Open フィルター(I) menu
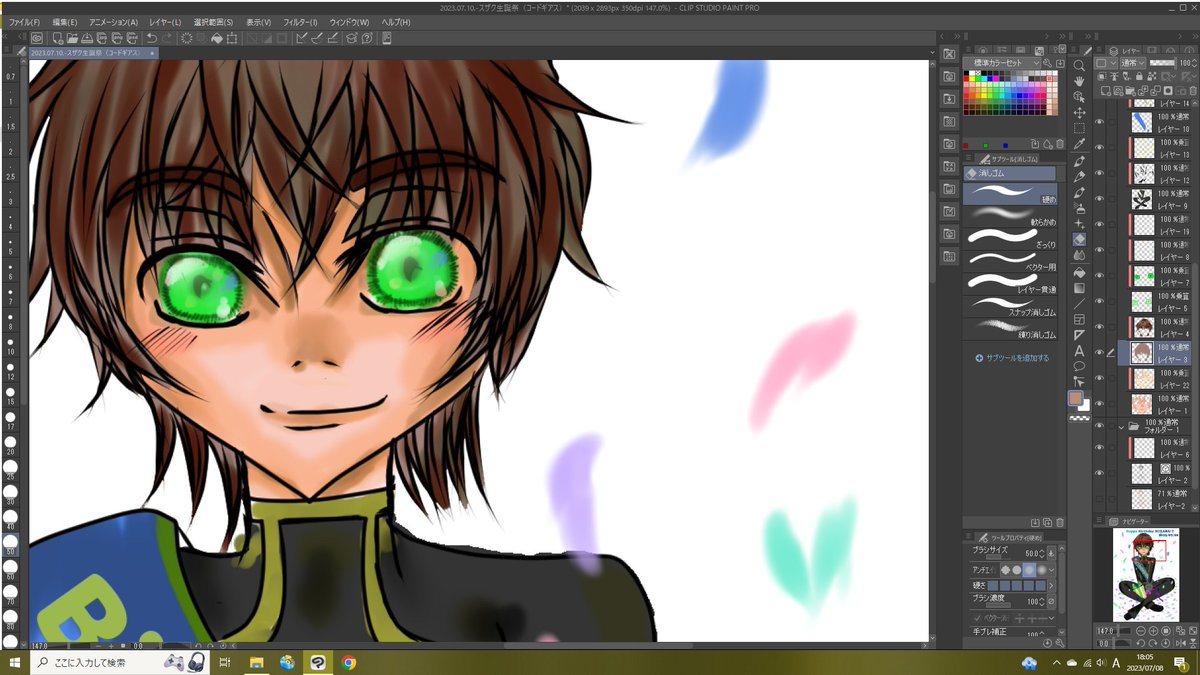 point(300,22)
